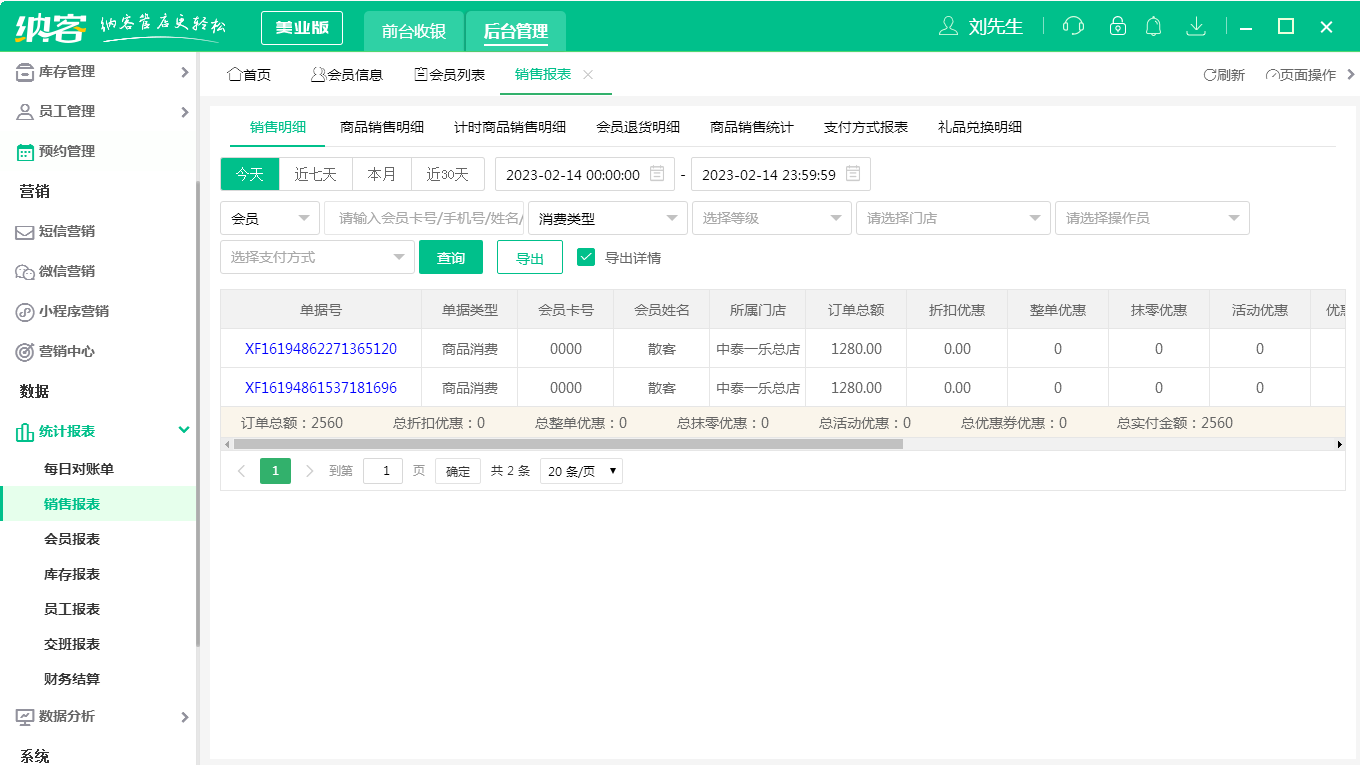Expand the 请选择门店 store selection dropdown
1360x765 pixels.
point(952,217)
